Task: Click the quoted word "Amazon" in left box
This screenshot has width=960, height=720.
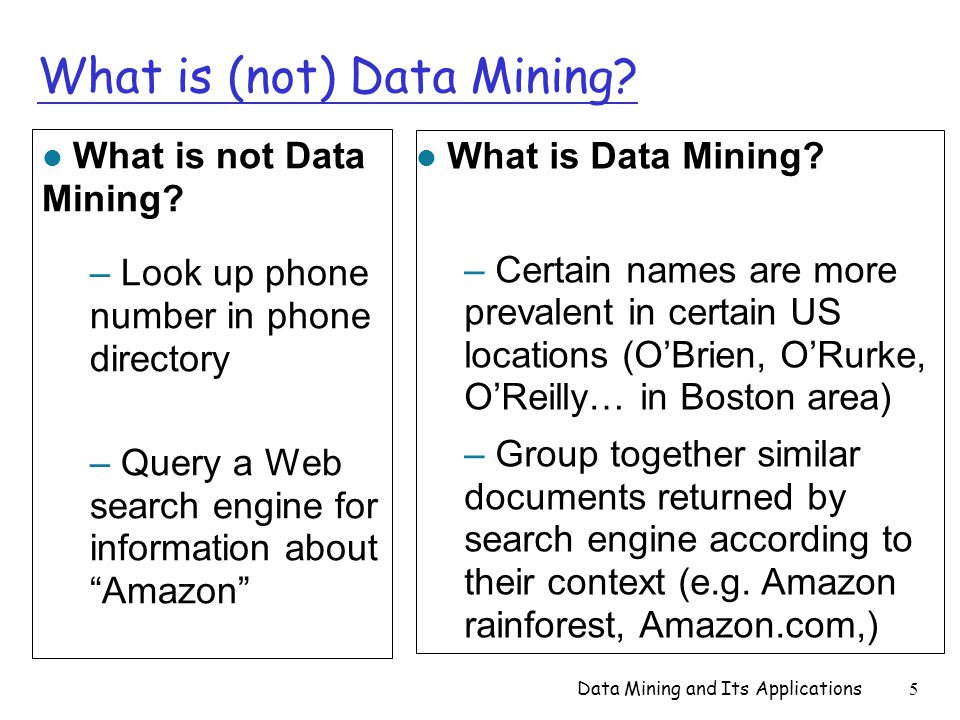Action: (x=170, y=591)
